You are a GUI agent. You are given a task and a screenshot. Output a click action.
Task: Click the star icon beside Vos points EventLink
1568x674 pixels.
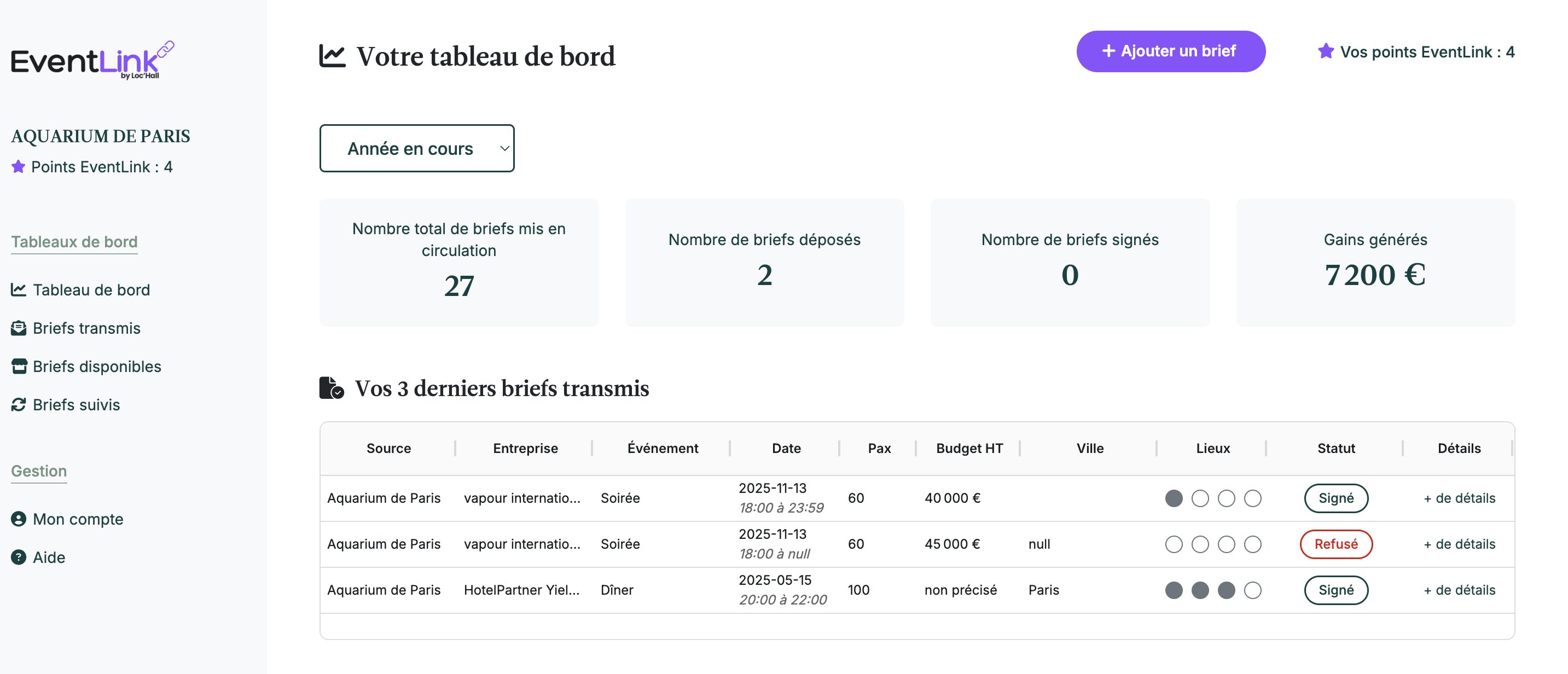point(1326,51)
